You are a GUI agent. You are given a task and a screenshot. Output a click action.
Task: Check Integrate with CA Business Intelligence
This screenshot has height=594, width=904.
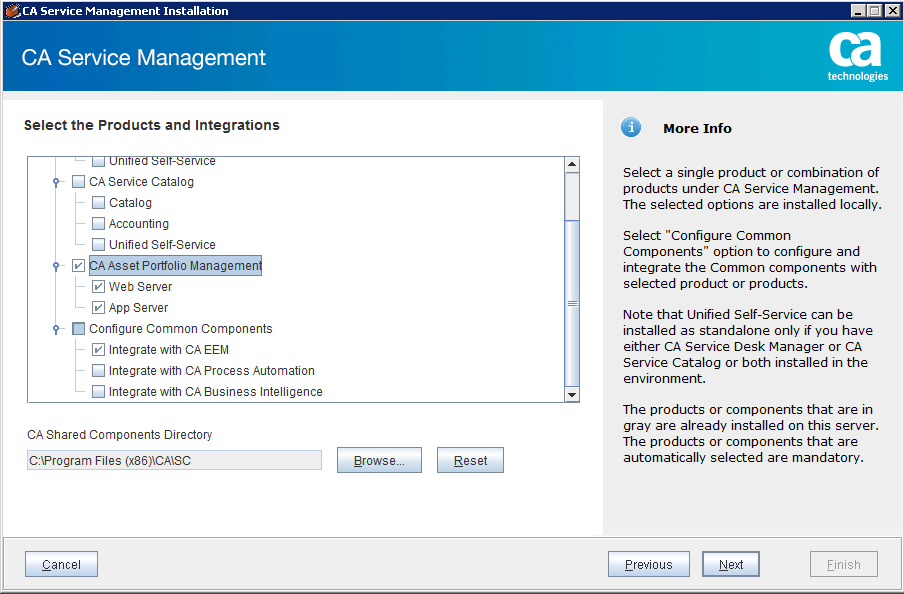(99, 392)
